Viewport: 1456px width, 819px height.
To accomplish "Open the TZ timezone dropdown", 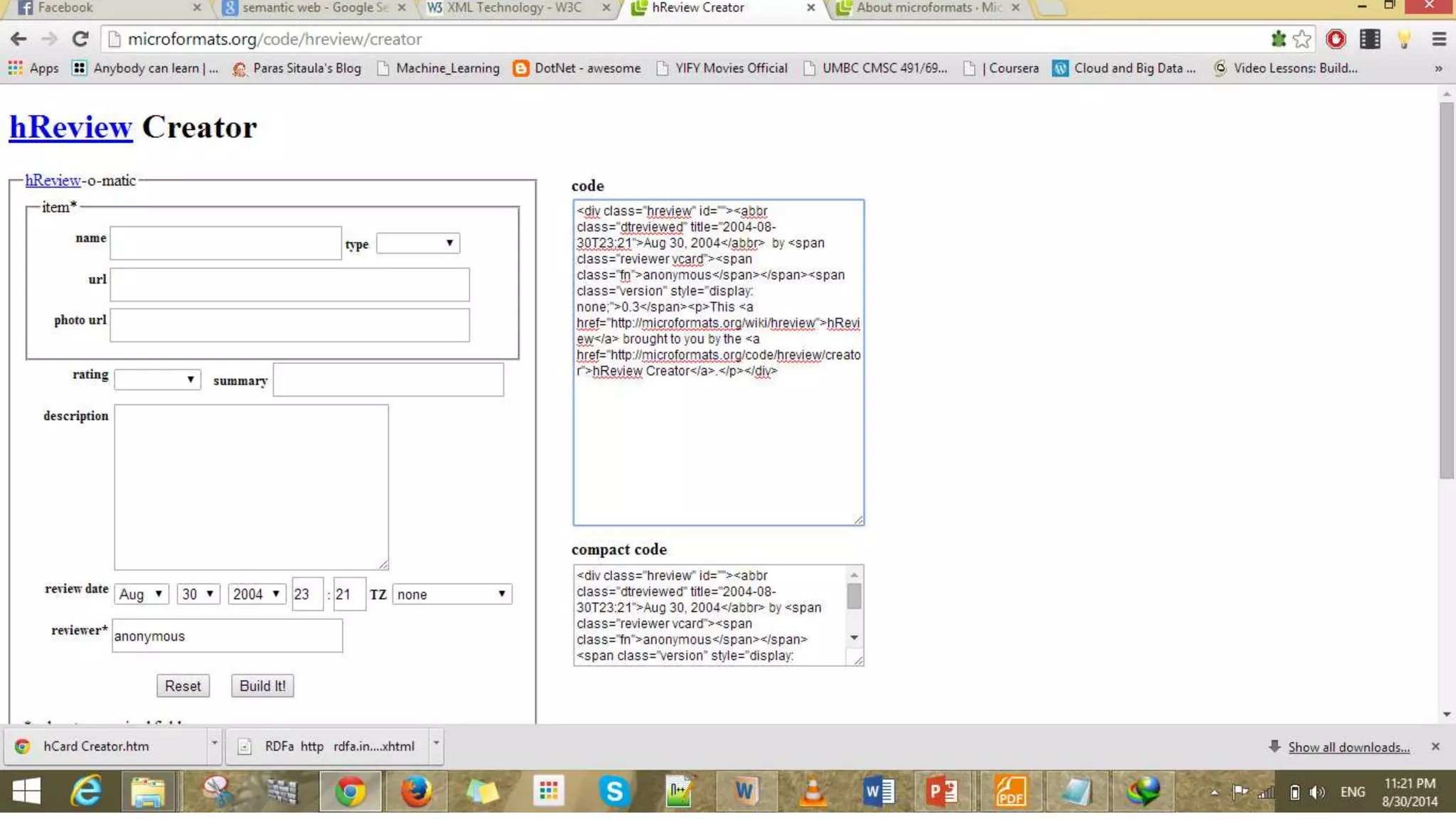I will pos(451,594).
